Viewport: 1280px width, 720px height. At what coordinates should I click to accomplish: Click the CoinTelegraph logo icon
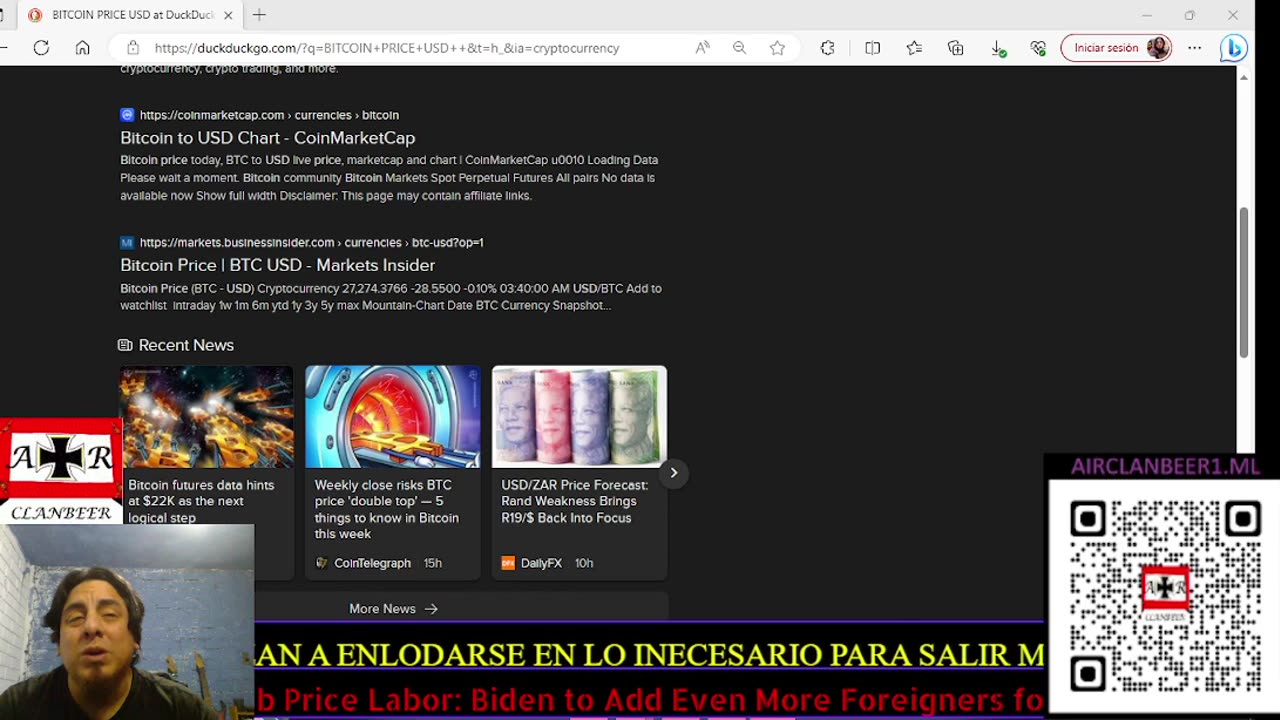pyautogui.click(x=321, y=563)
